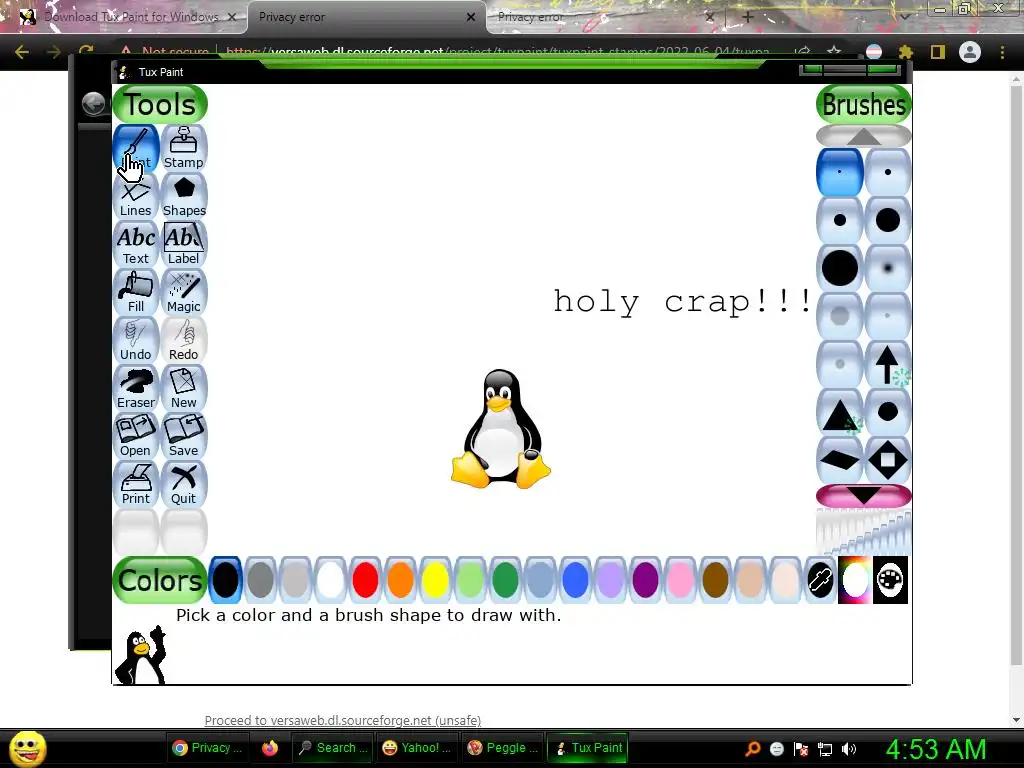Image resolution: width=1024 pixels, height=768 pixels.
Task: Choose the Lines tool
Action: (136, 196)
